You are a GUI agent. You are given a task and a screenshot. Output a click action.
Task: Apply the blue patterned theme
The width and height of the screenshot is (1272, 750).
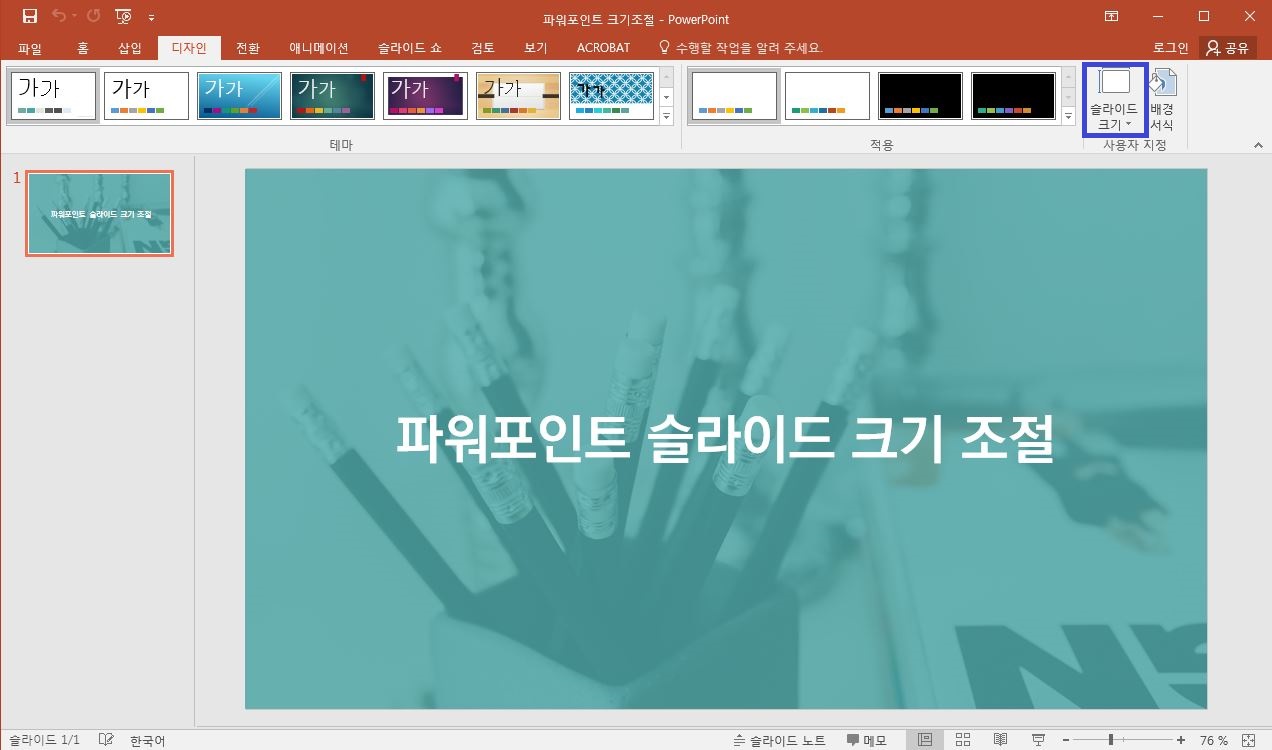click(611, 96)
